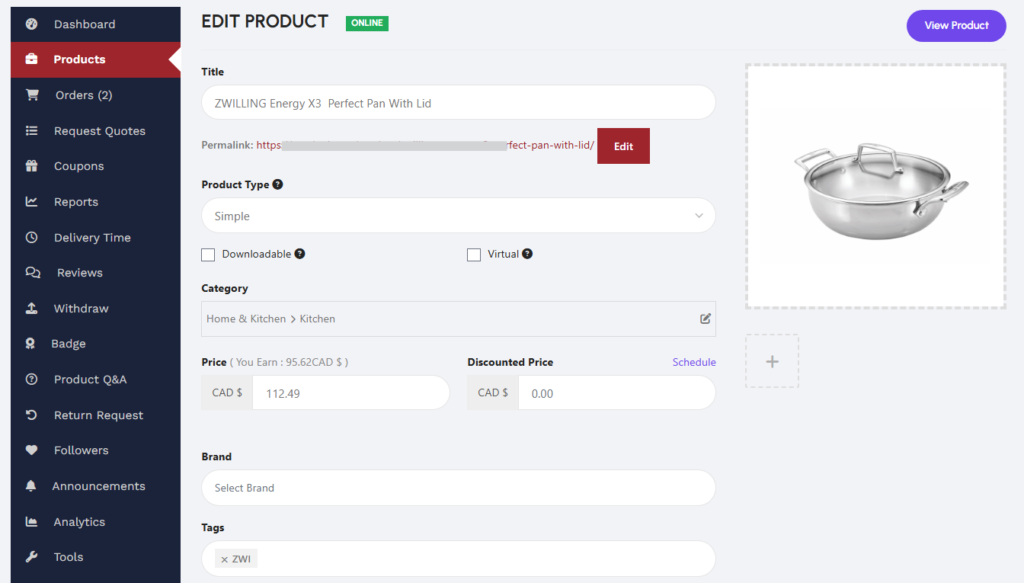The image size is (1024, 583).
Task: Click the red Edit permalink button
Action: [x=623, y=146]
